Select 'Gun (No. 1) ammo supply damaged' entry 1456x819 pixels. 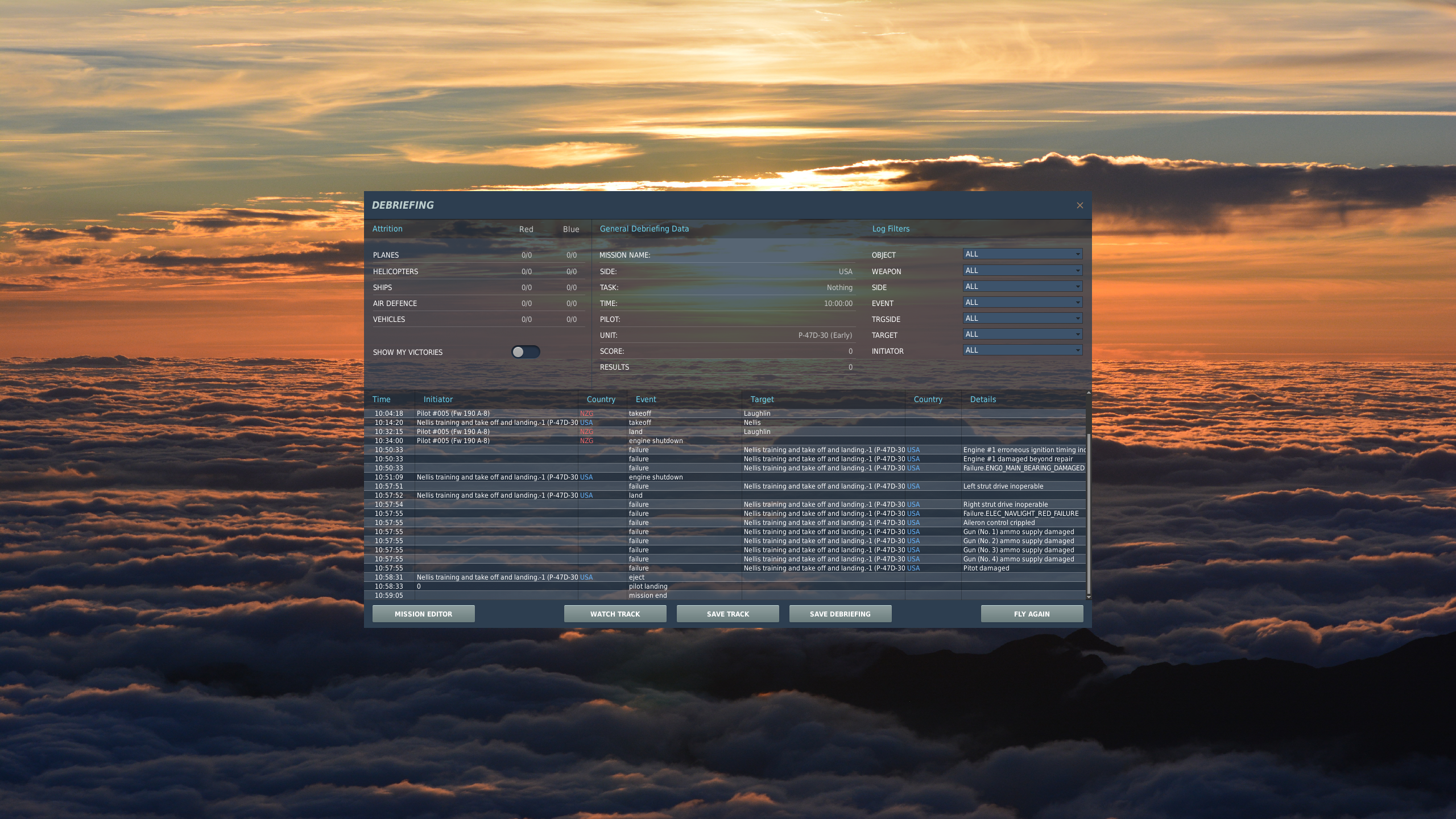pos(725,532)
